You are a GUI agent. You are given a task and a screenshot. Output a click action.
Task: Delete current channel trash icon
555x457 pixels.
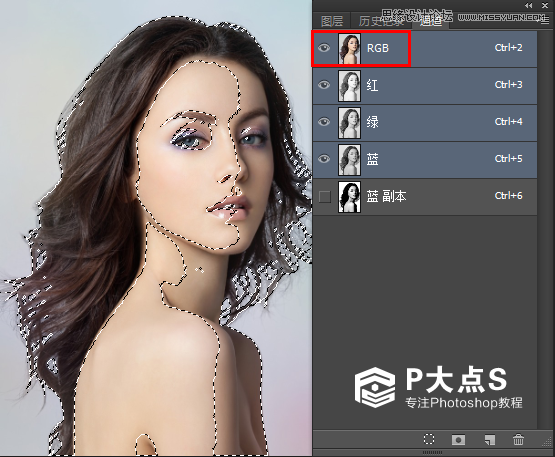519,439
